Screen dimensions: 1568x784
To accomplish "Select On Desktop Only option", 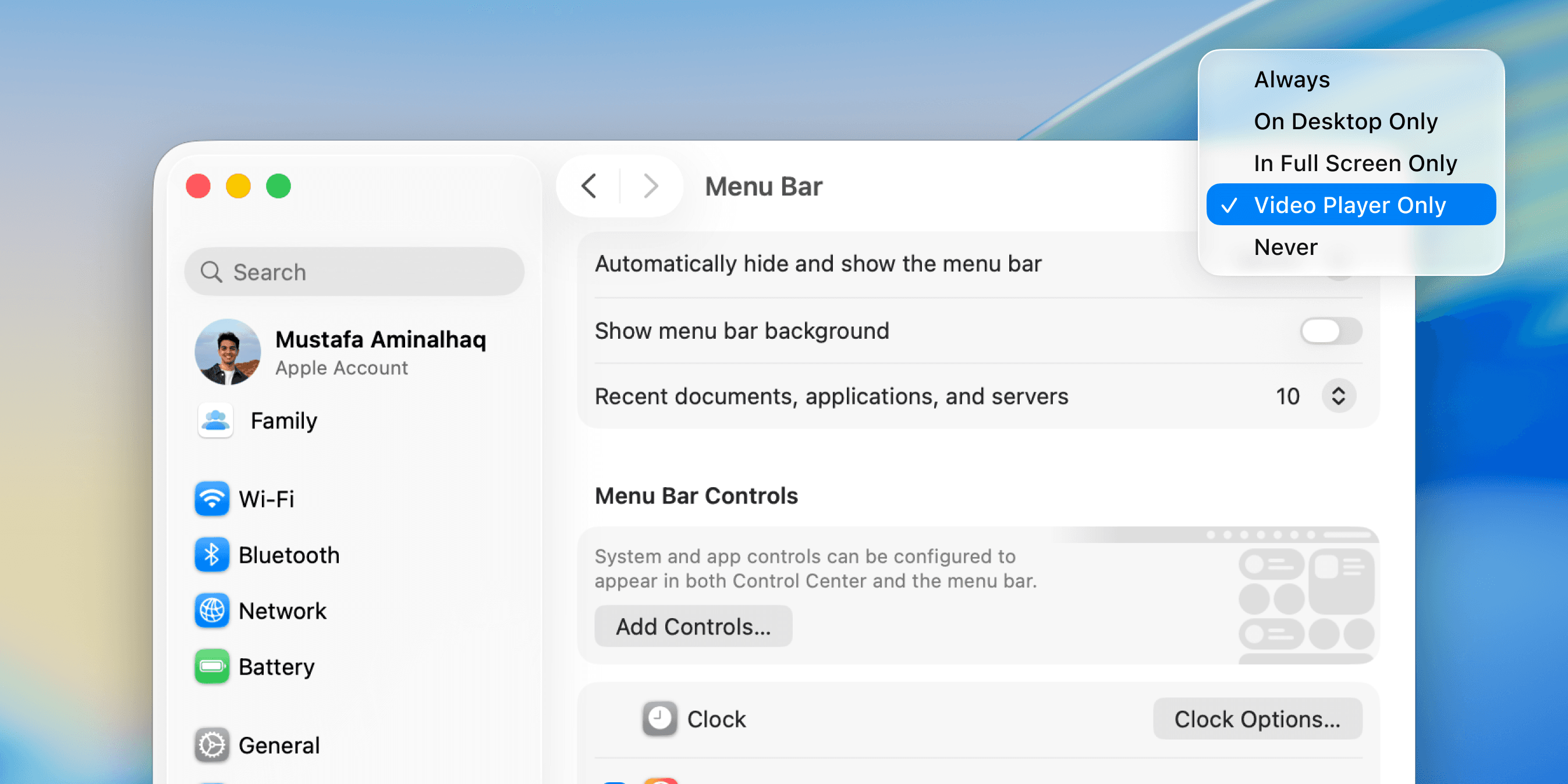I will [1345, 122].
